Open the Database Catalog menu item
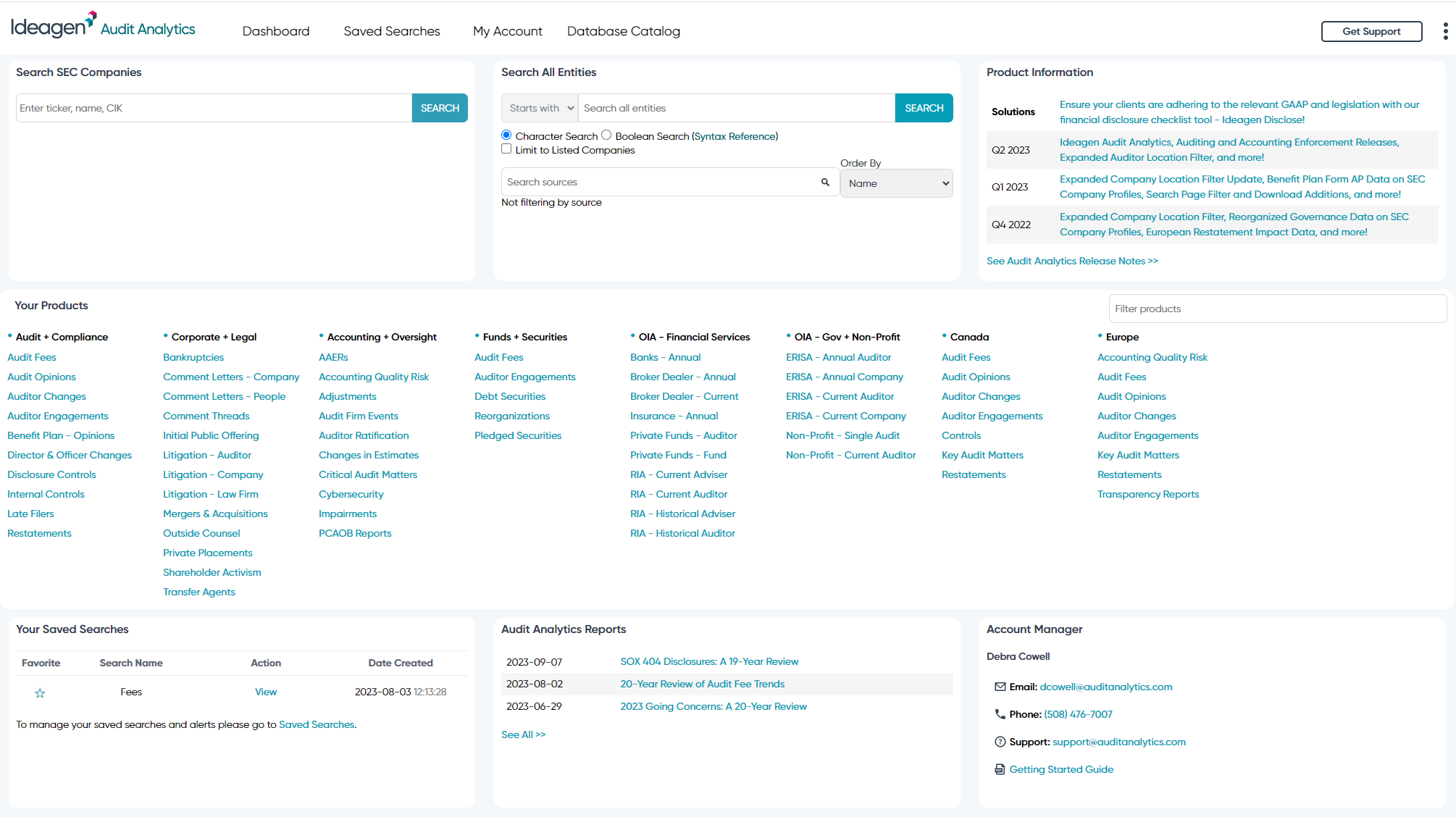Image resolution: width=1456 pixels, height=817 pixels. (624, 31)
